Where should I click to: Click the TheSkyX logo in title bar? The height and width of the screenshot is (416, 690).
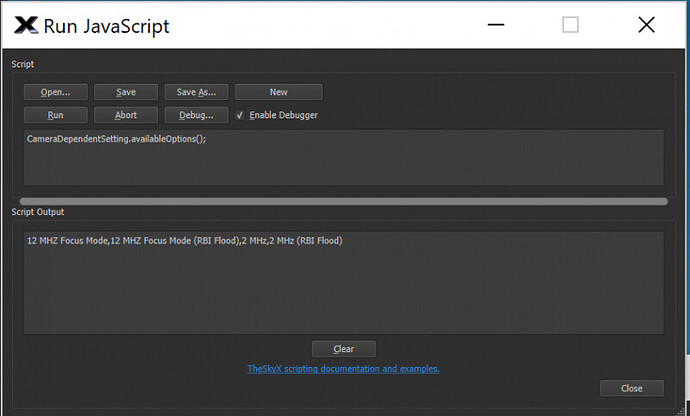(26, 25)
